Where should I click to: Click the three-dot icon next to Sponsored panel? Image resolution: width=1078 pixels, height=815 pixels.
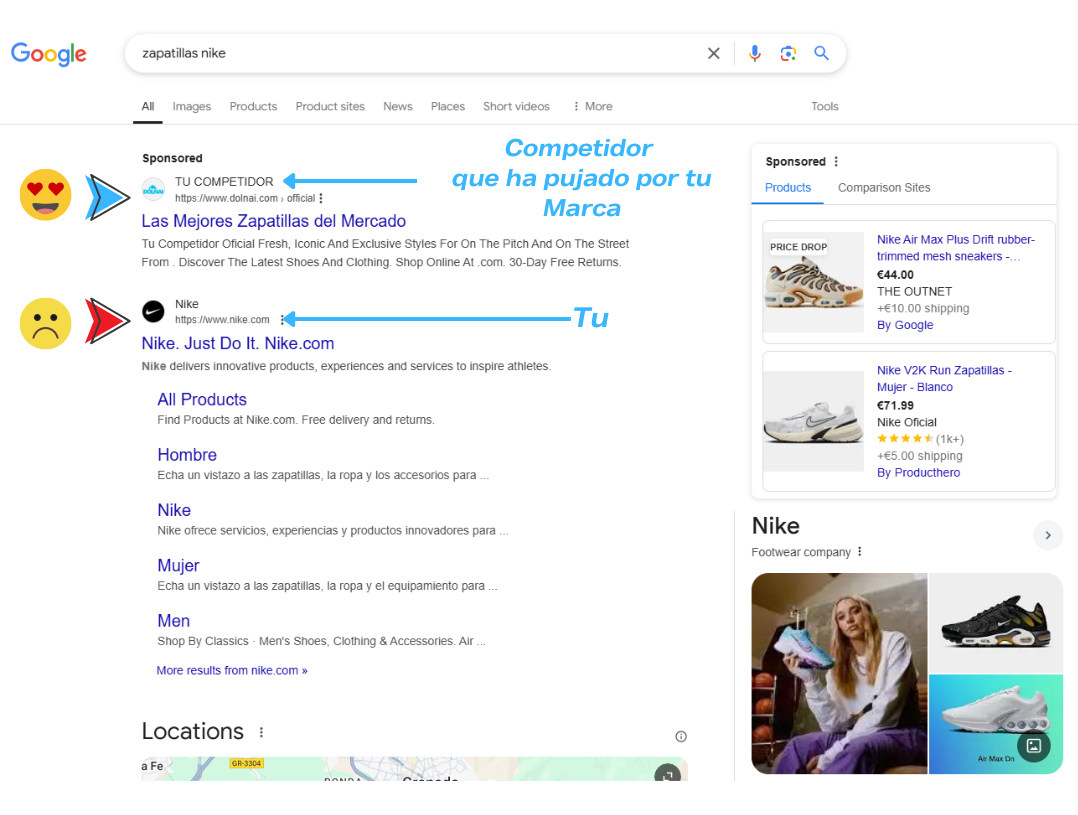[x=835, y=161]
